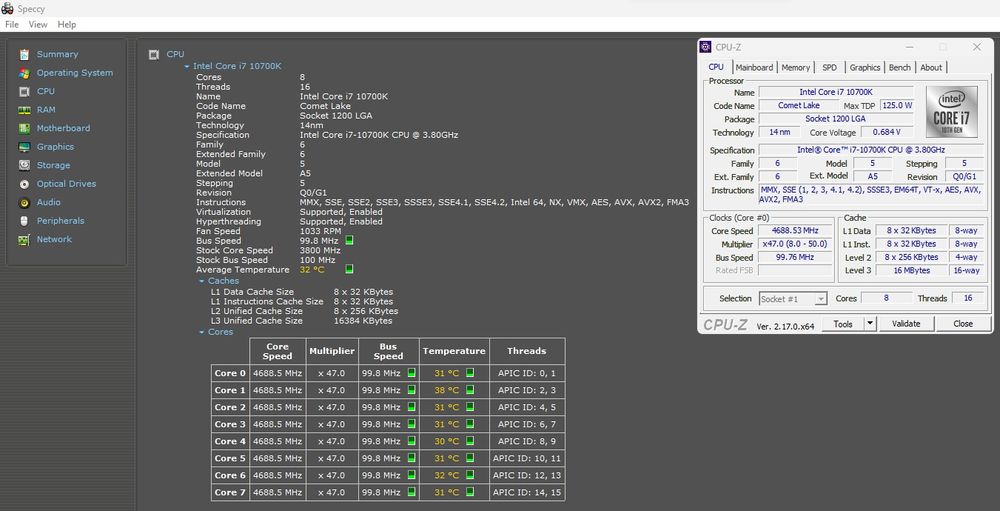Click the Name field in CPU-Z Processor group
Image resolution: width=1000 pixels, height=511 pixels.
(x=836, y=93)
